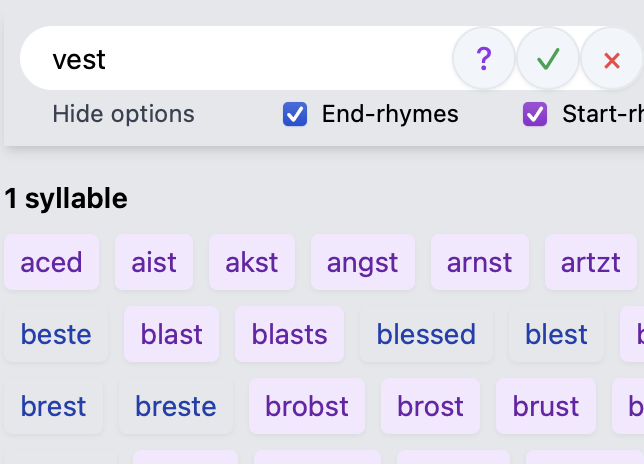Viewport: 644px width, 464px height.
Task: Click the word 'blast'
Action: click(x=172, y=334)
